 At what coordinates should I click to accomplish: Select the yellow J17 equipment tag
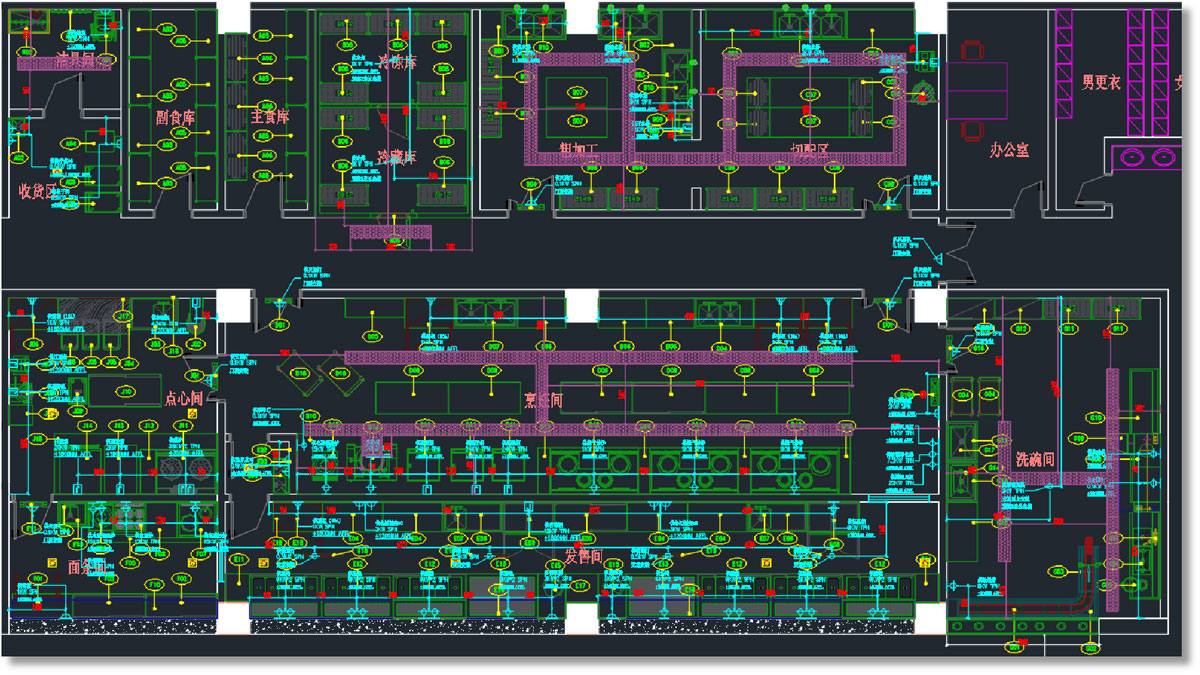pos(125,317)
